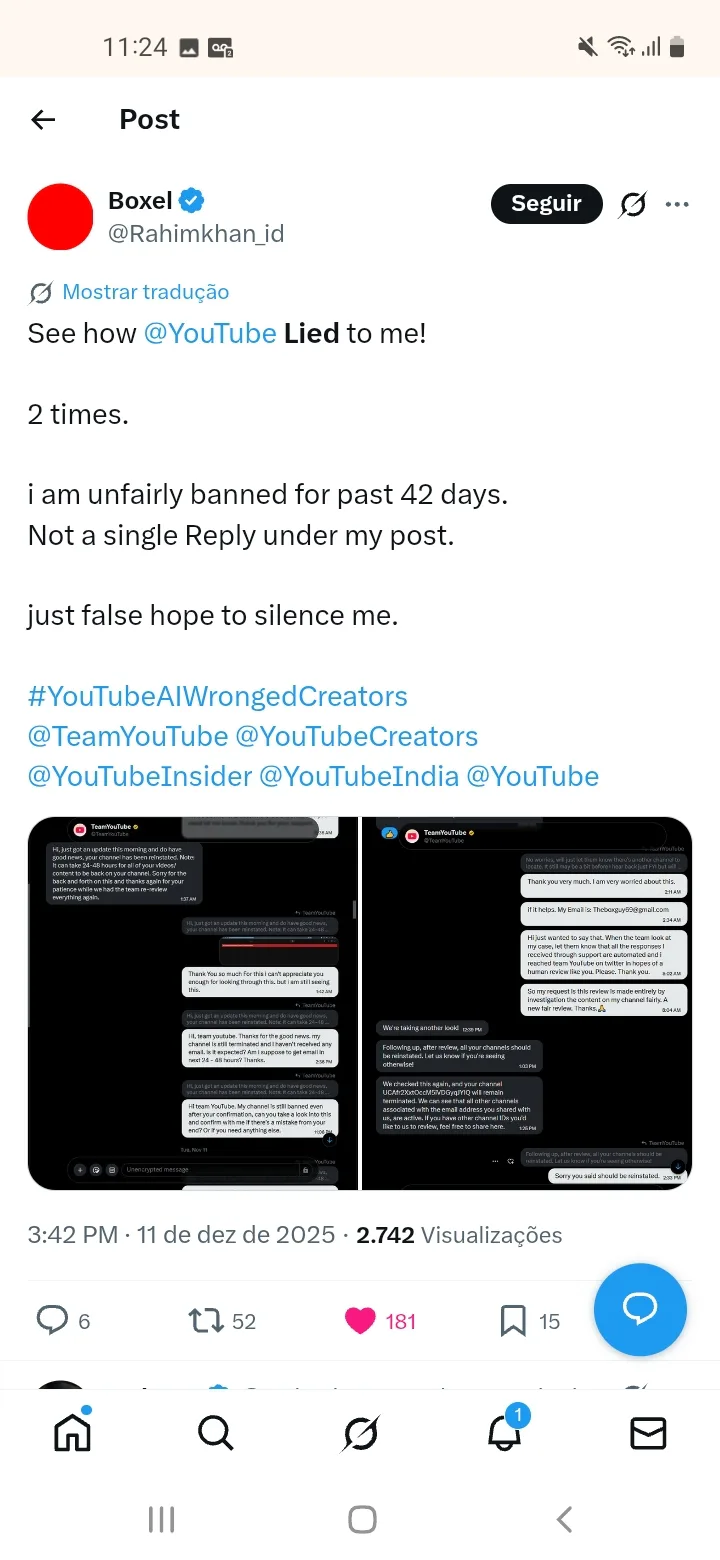Screen dimensions: 720x1560
Task: Open the Notifications bell tab
Action: (505, 1434)
